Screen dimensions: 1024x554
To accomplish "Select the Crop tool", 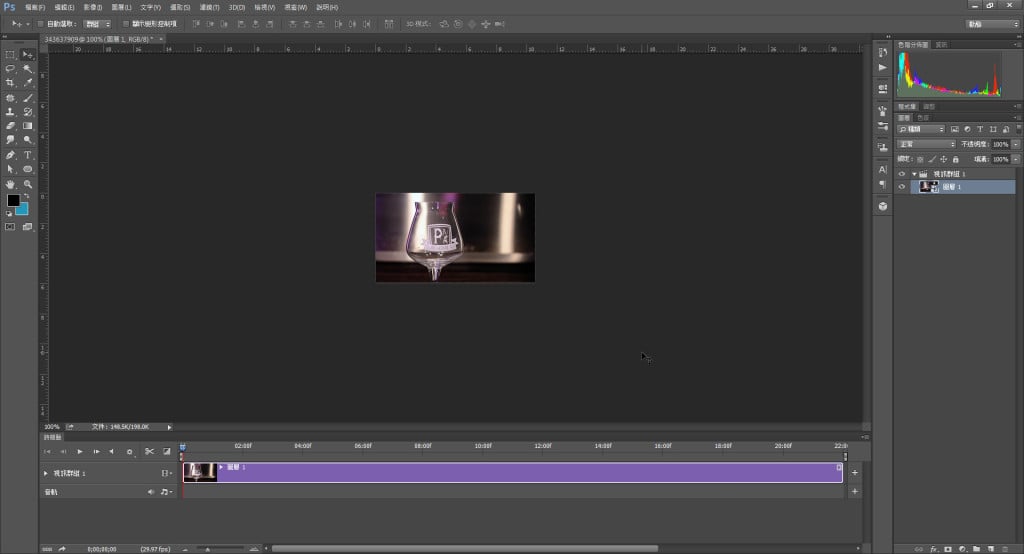I will (10, 83).
